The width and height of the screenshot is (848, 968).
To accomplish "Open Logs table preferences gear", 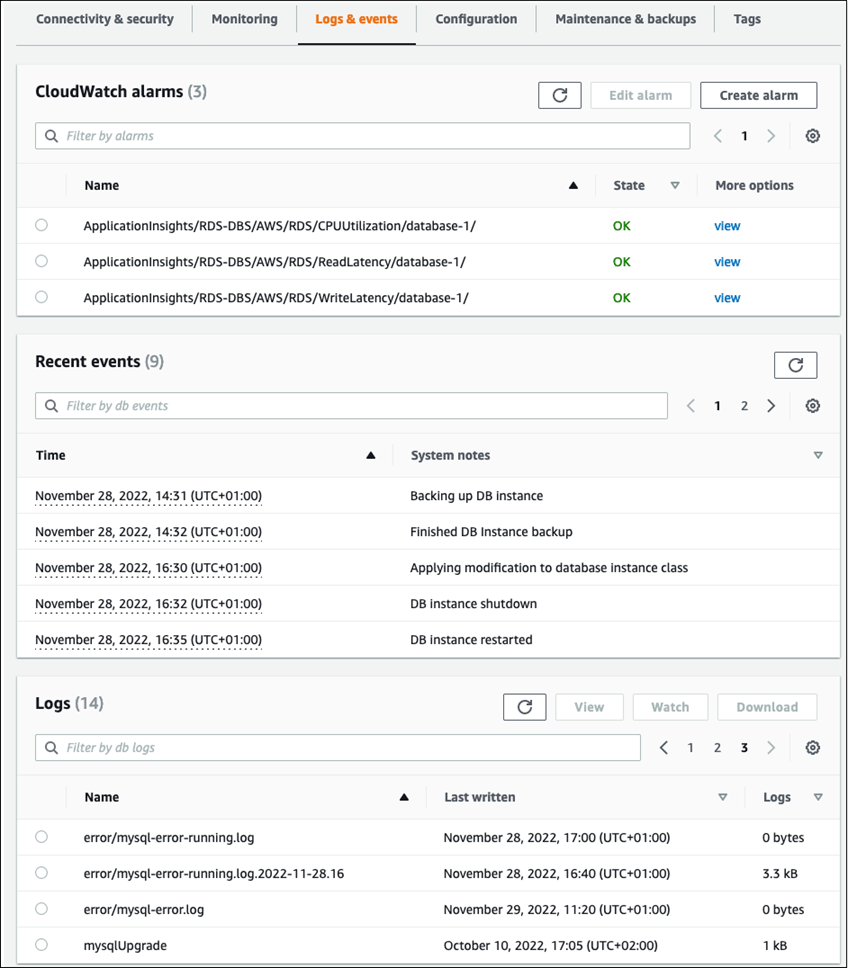I will pos(813,747).
